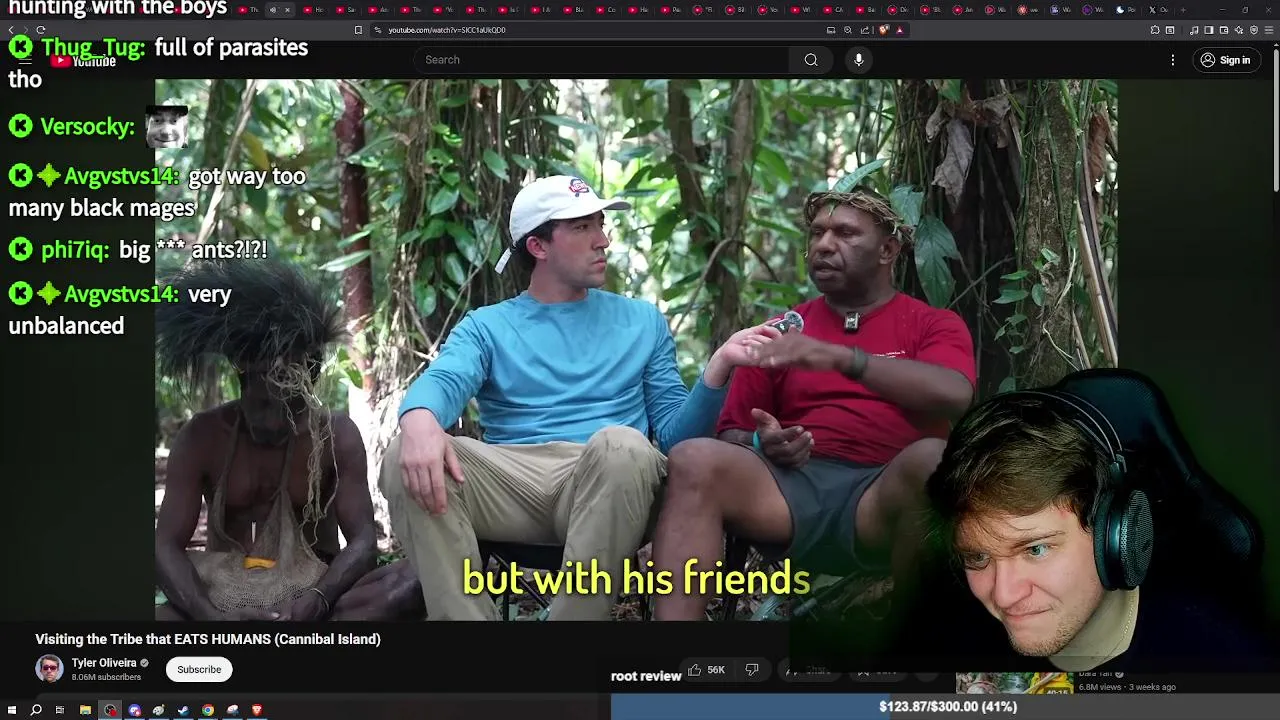The width and height of the screenshot is (1280, 720).
Task: Open a new browser tab
Action: (x=1183, y=10)
